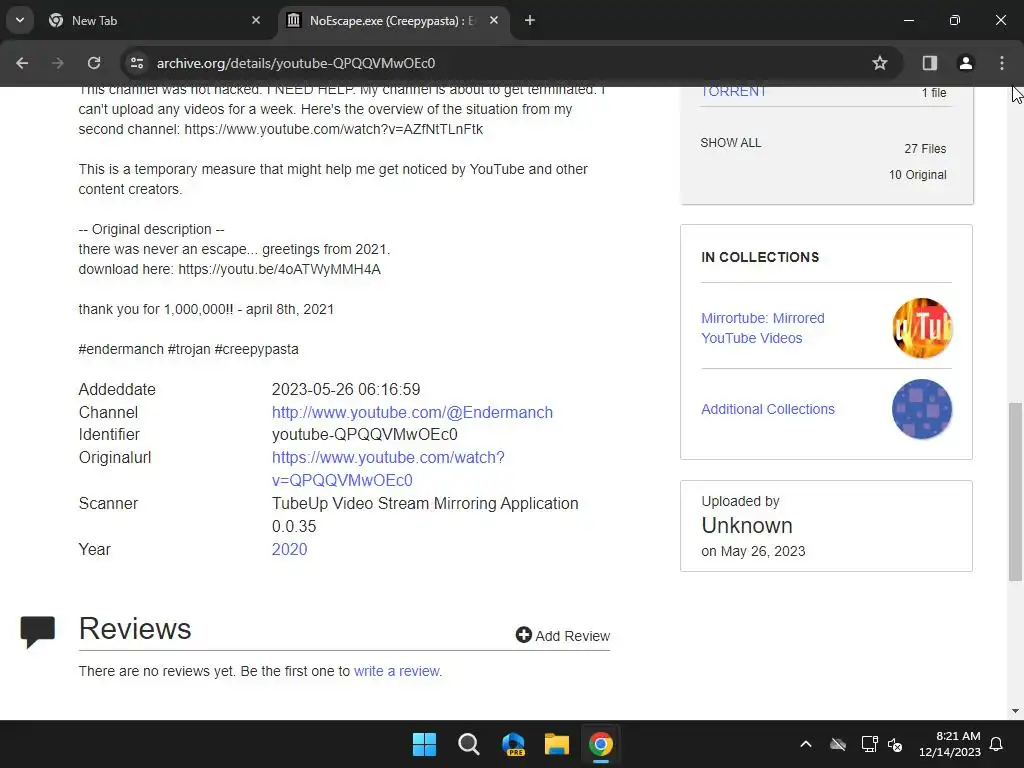Open Windows Start menu
The width and height of the screenshot is (1024, 768).
click(x=424, y=744)
